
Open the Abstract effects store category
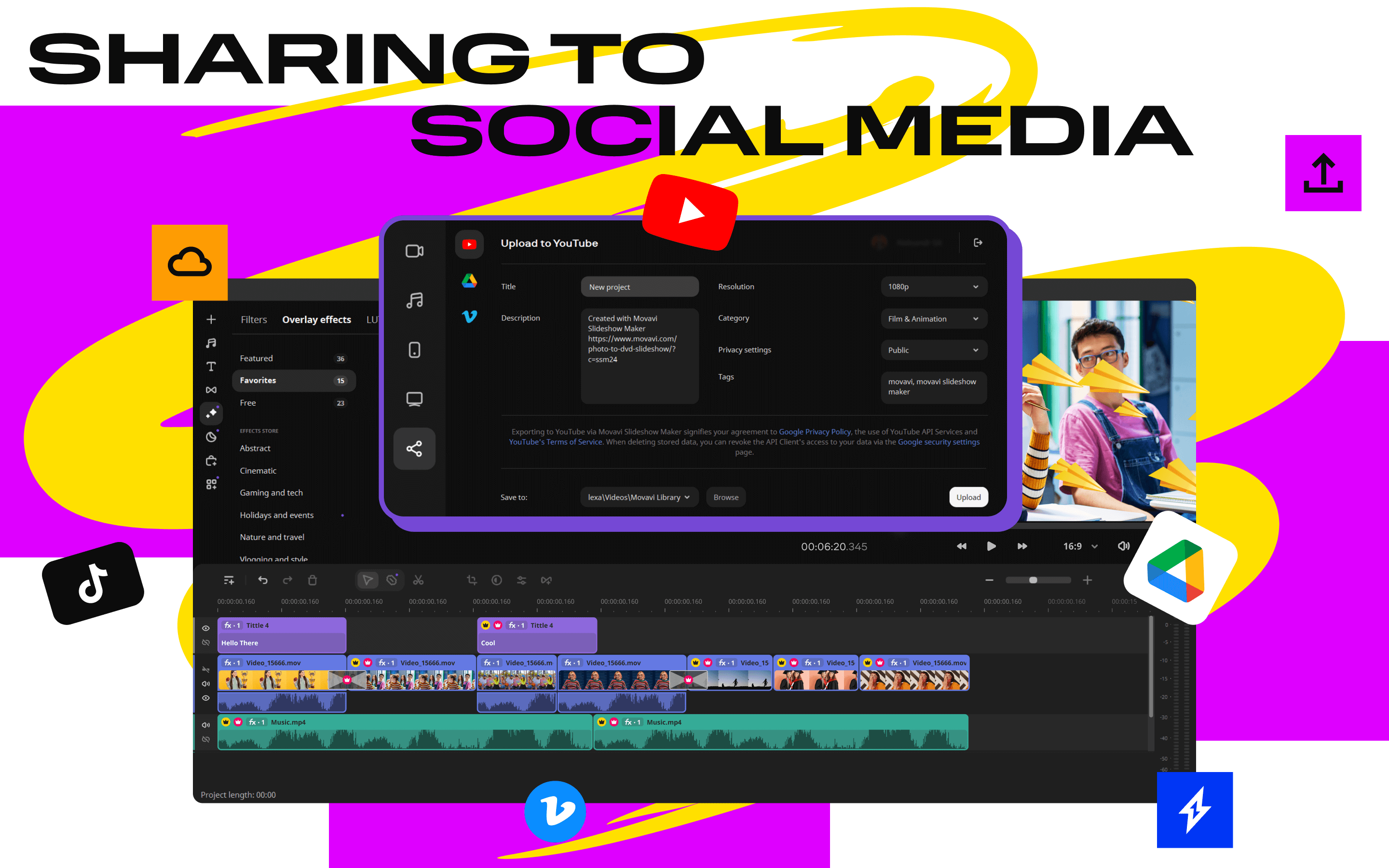255,448
